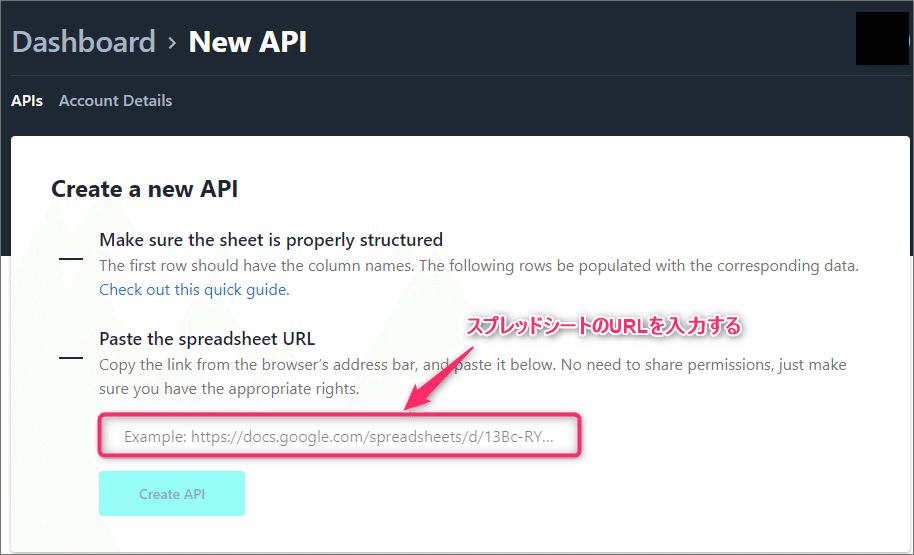
Task: Click the 'New API' breadcrumb title
Action: click(x=248, y=42)
